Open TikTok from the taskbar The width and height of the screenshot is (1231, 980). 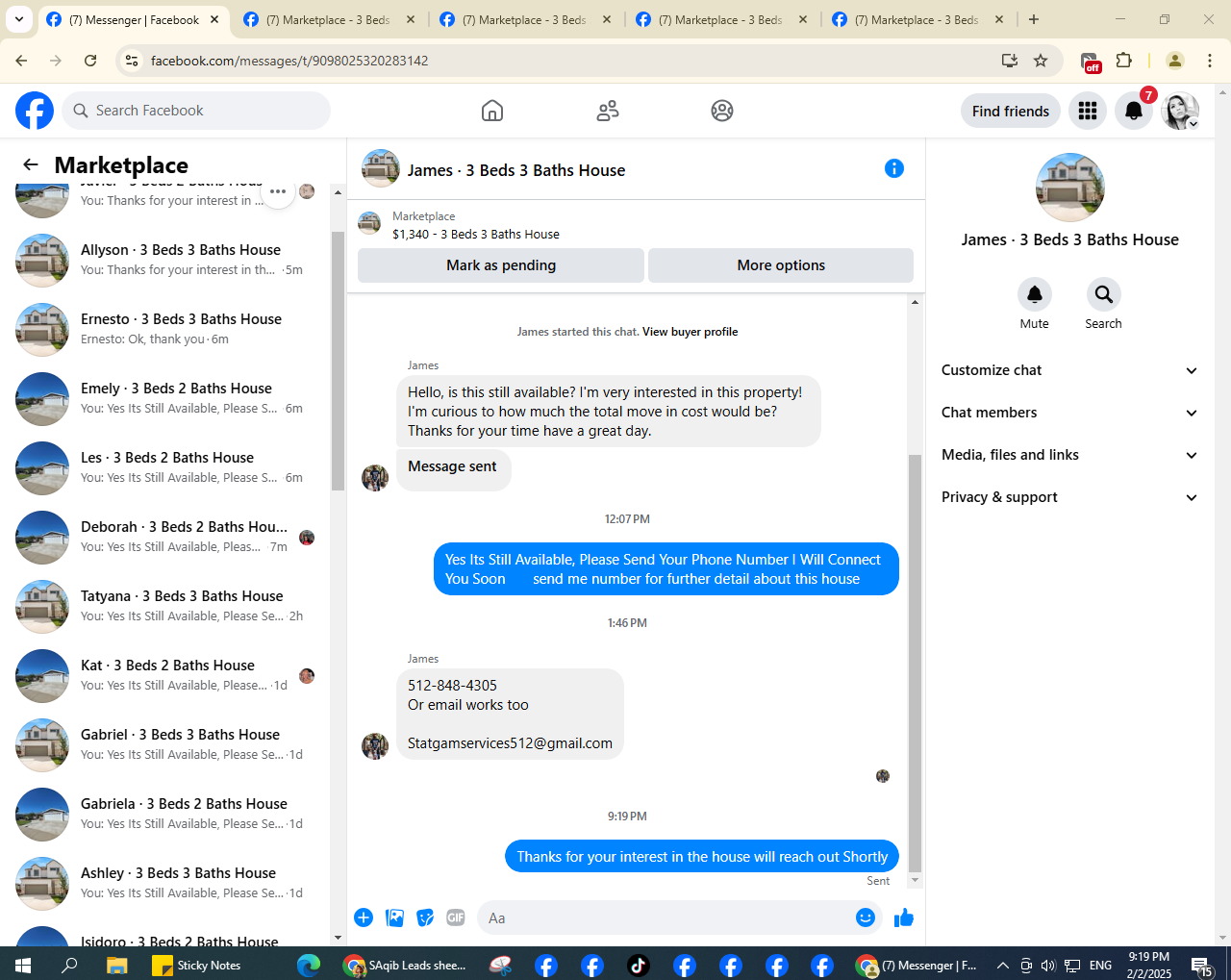pyautogui.click(x=639, y=965)
